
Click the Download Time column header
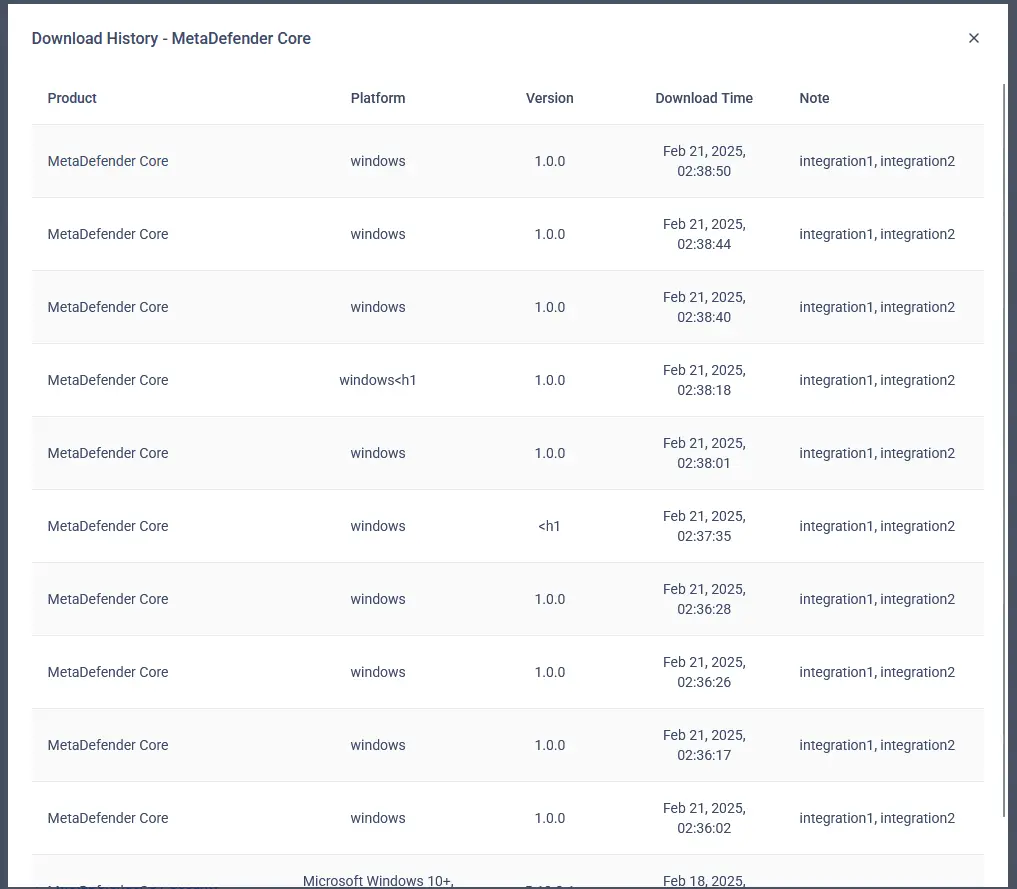pyautogui.click(x=704, y=98)
